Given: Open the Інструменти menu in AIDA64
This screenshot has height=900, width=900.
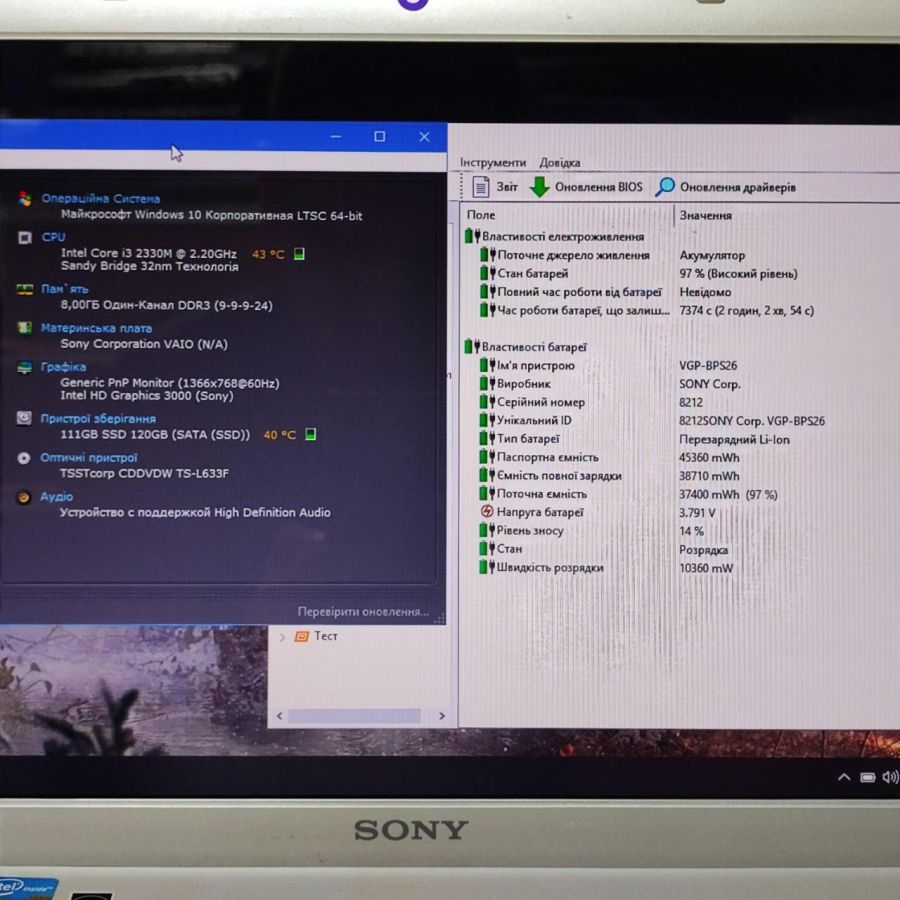Looking at the screenshot, I should pyautogui.click(x=492, y=163).
